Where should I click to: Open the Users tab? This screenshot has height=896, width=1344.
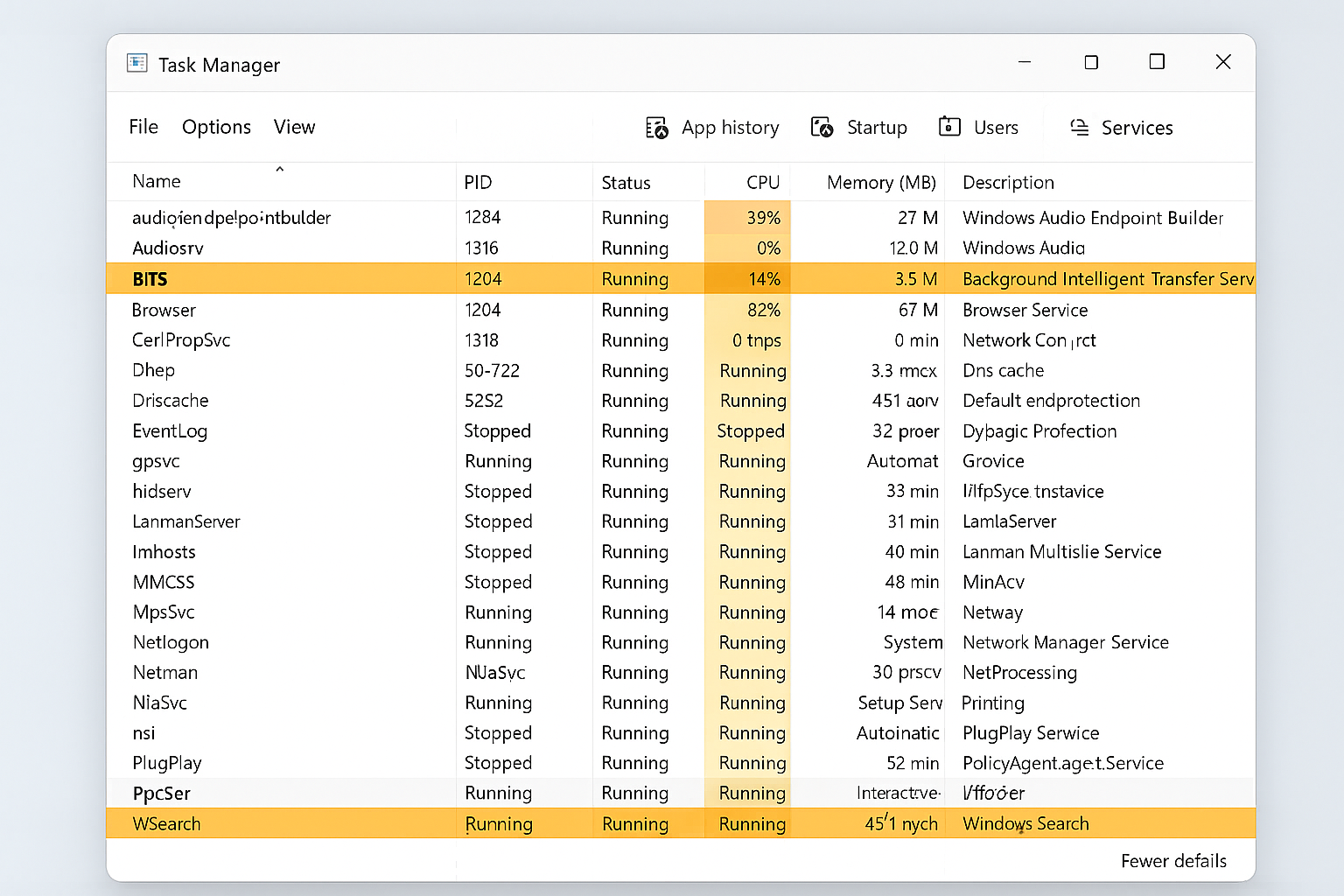coord(978,128)
